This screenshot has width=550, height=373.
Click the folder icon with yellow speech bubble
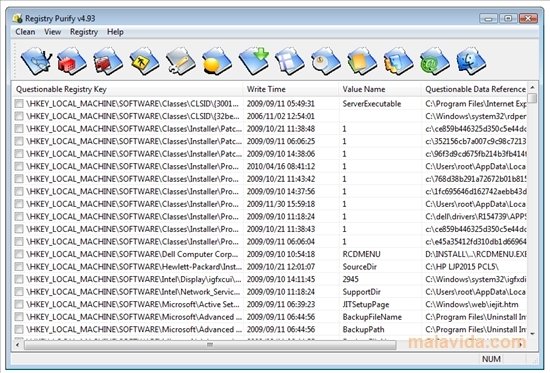(217, 61)
